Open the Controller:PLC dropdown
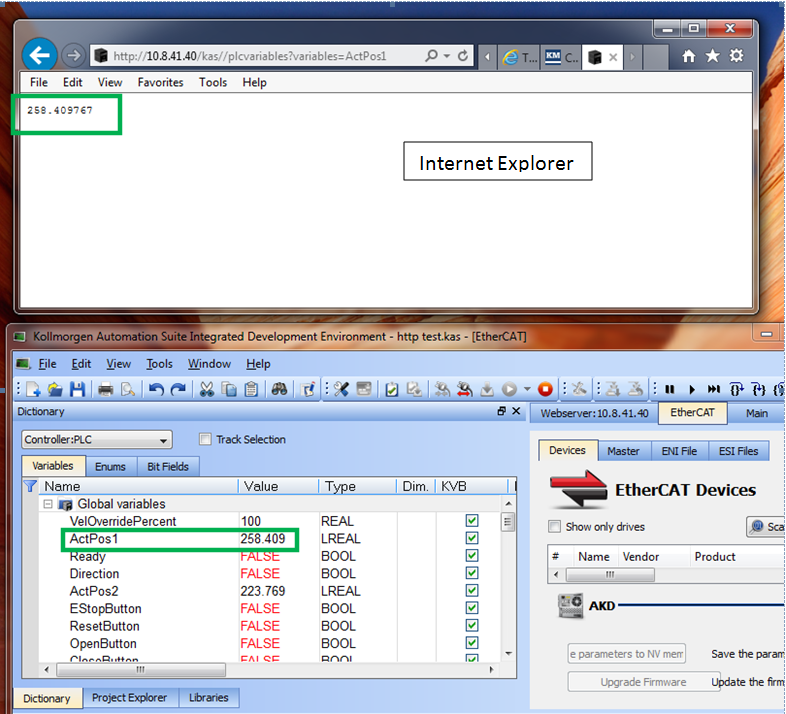786x714 pixels. pos(97,440)
